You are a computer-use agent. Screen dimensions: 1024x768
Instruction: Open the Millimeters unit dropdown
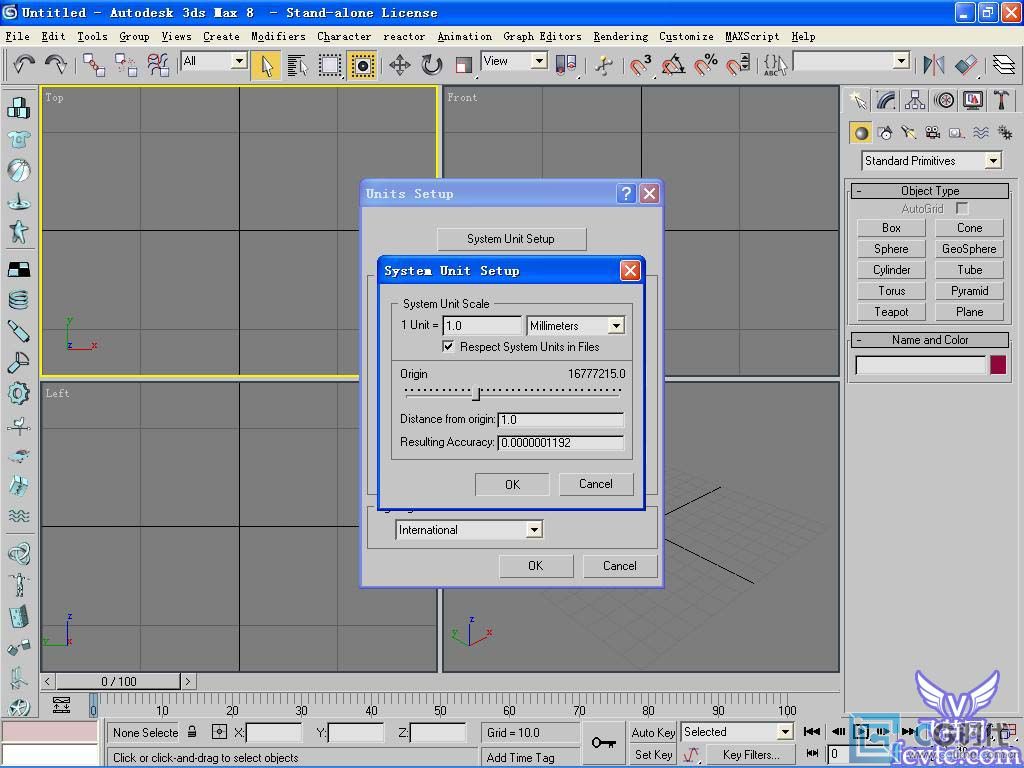tap(616, 325)
